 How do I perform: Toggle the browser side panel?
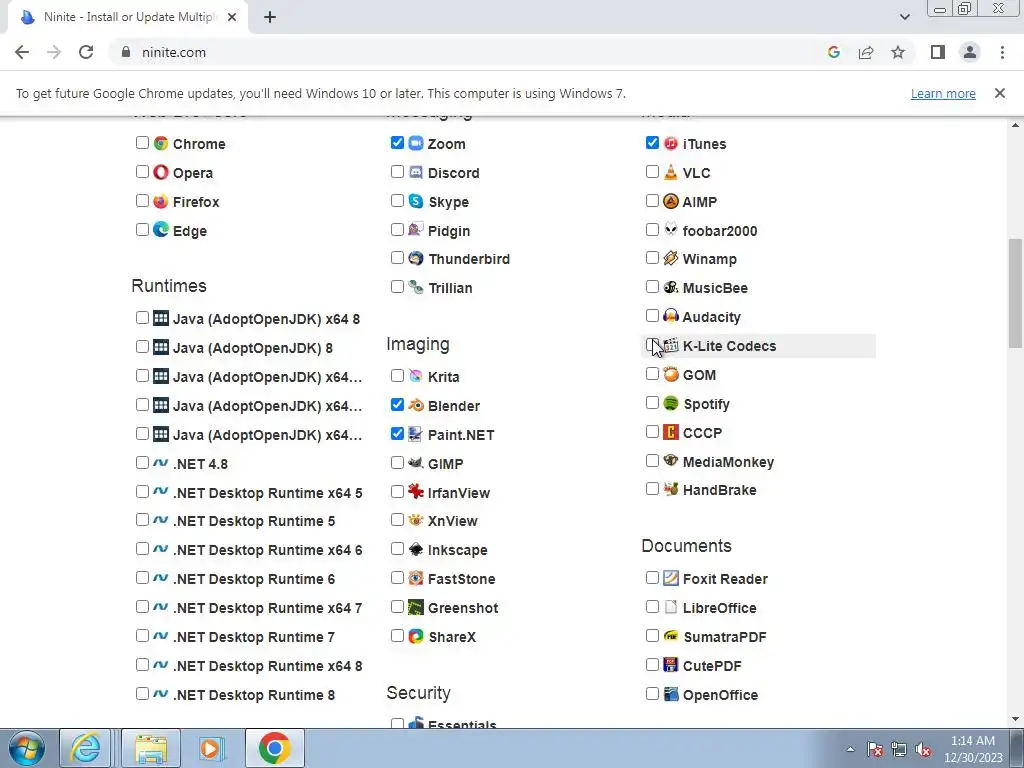click(x=938, y=52)
